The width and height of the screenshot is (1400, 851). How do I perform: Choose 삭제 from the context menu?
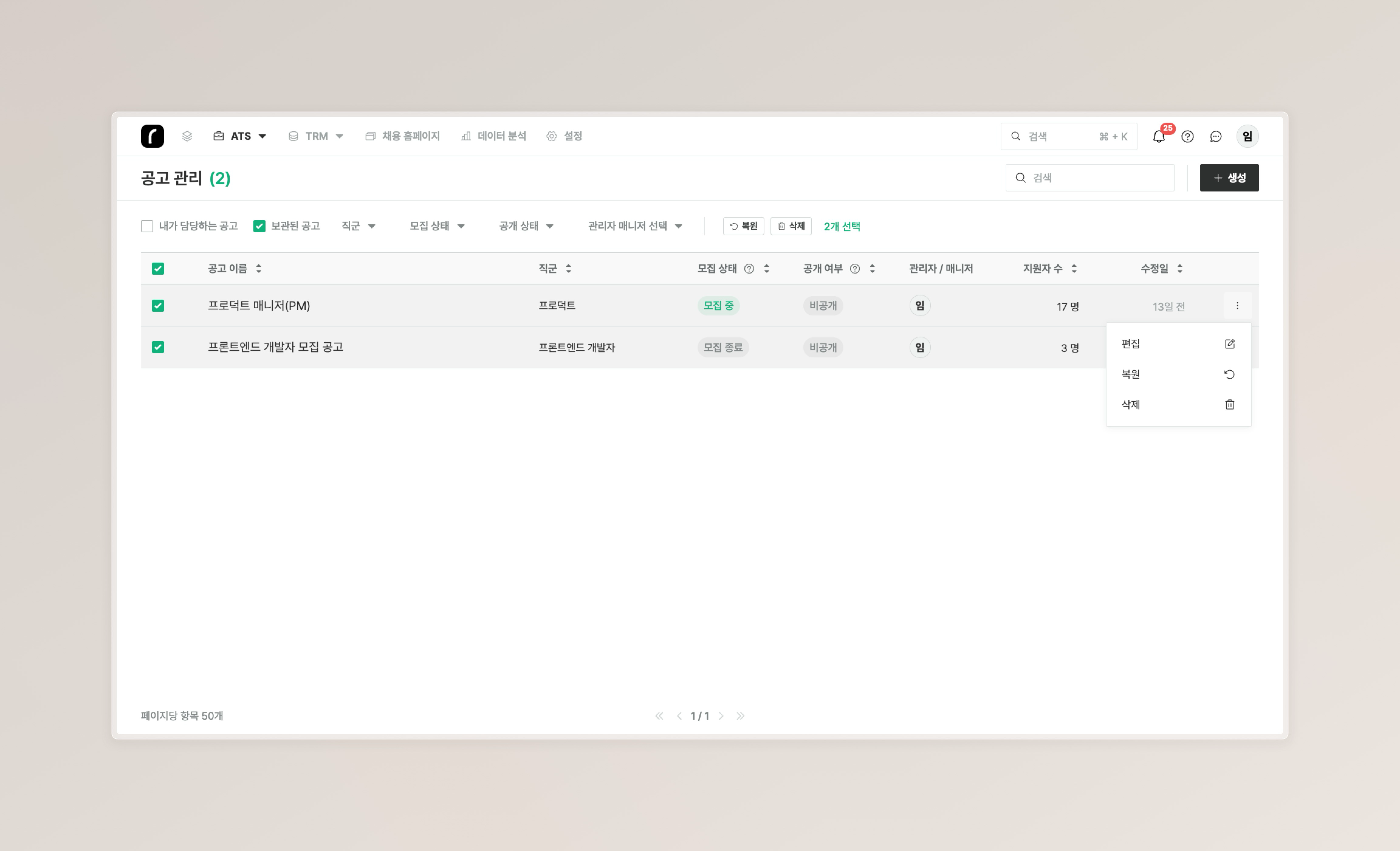1179,405
